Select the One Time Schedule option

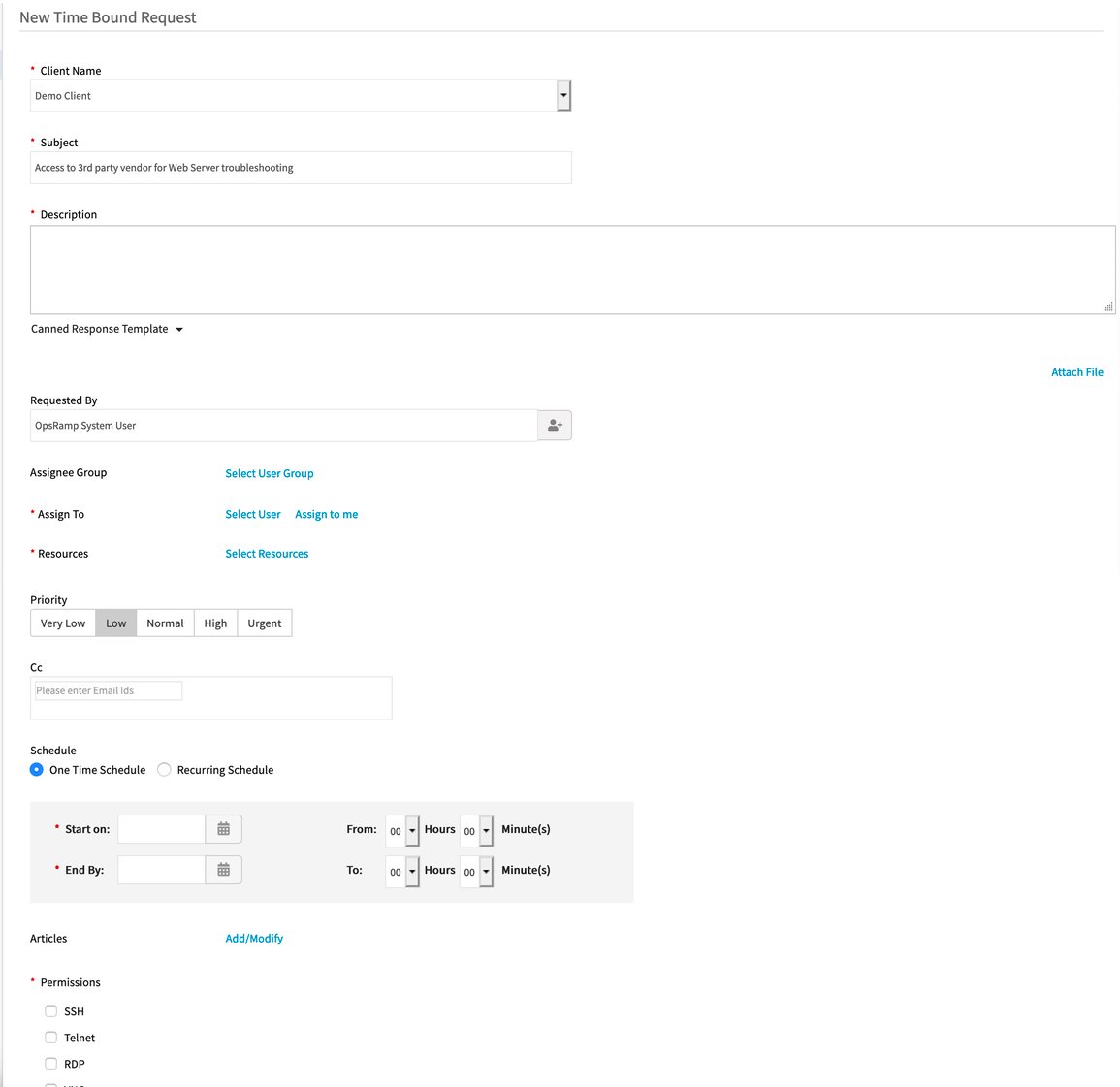coord(36,769)
